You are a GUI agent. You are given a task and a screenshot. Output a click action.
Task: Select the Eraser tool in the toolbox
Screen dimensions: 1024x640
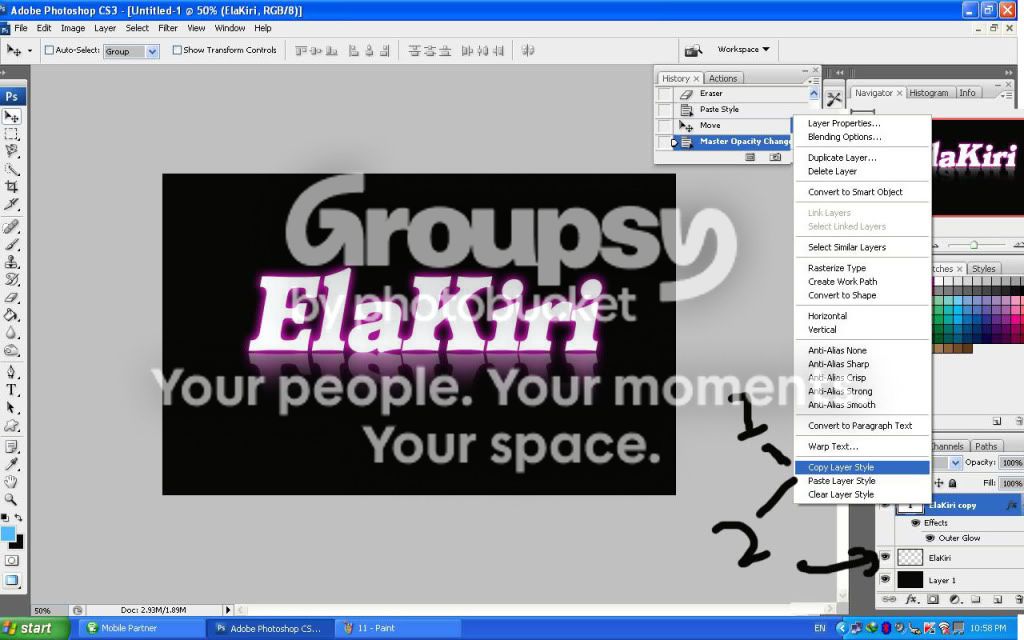click(12, 297)
